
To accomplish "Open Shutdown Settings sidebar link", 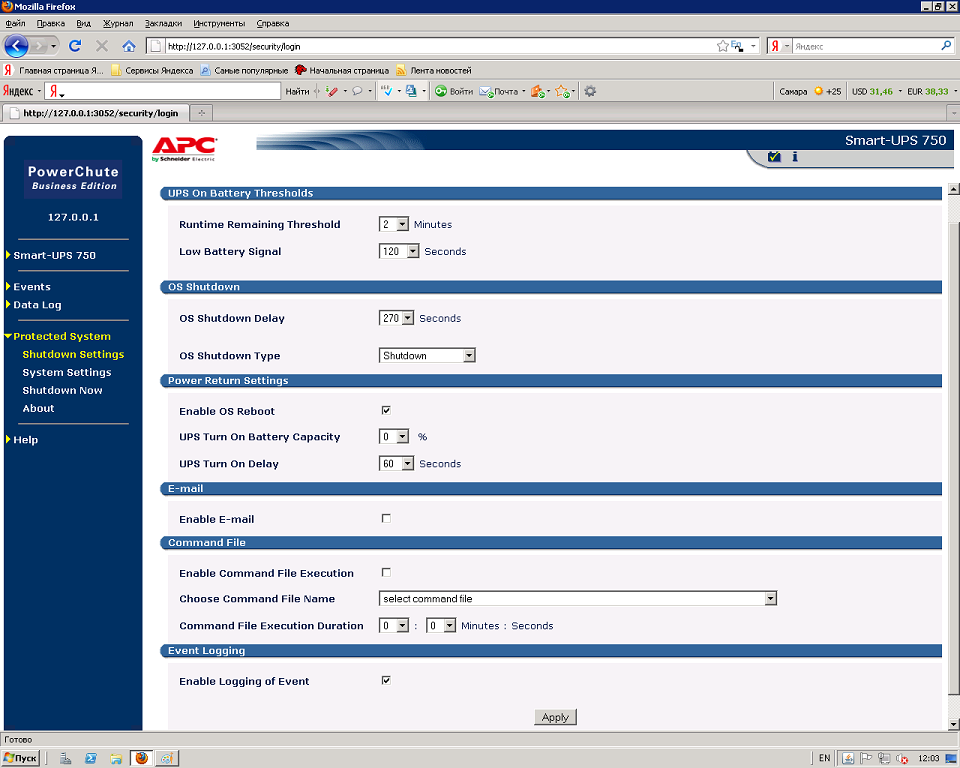I will coord(73,354).
